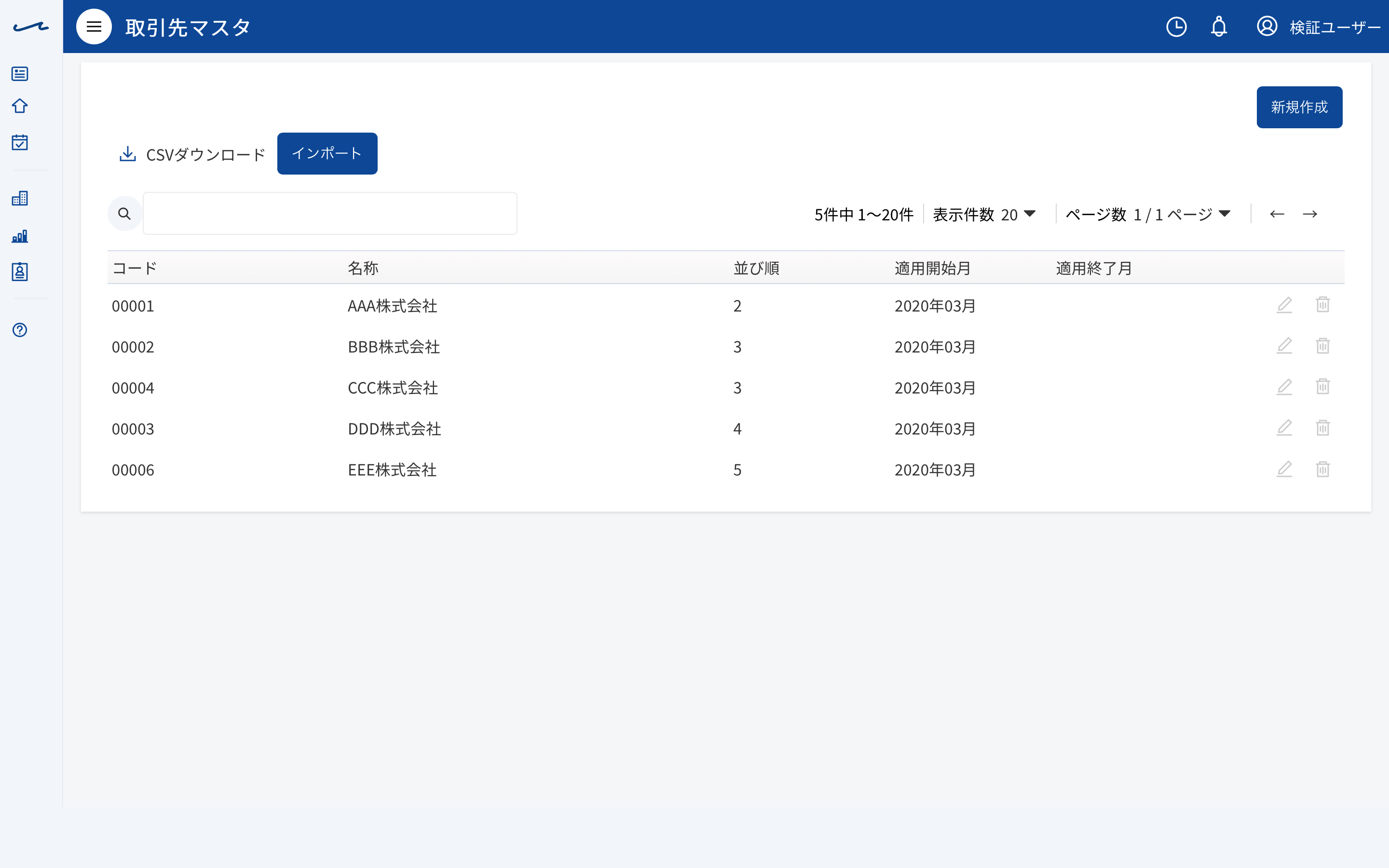Open the notifications bell icon
Viewport: 1389px width, 868px height.
[1219, 27]
